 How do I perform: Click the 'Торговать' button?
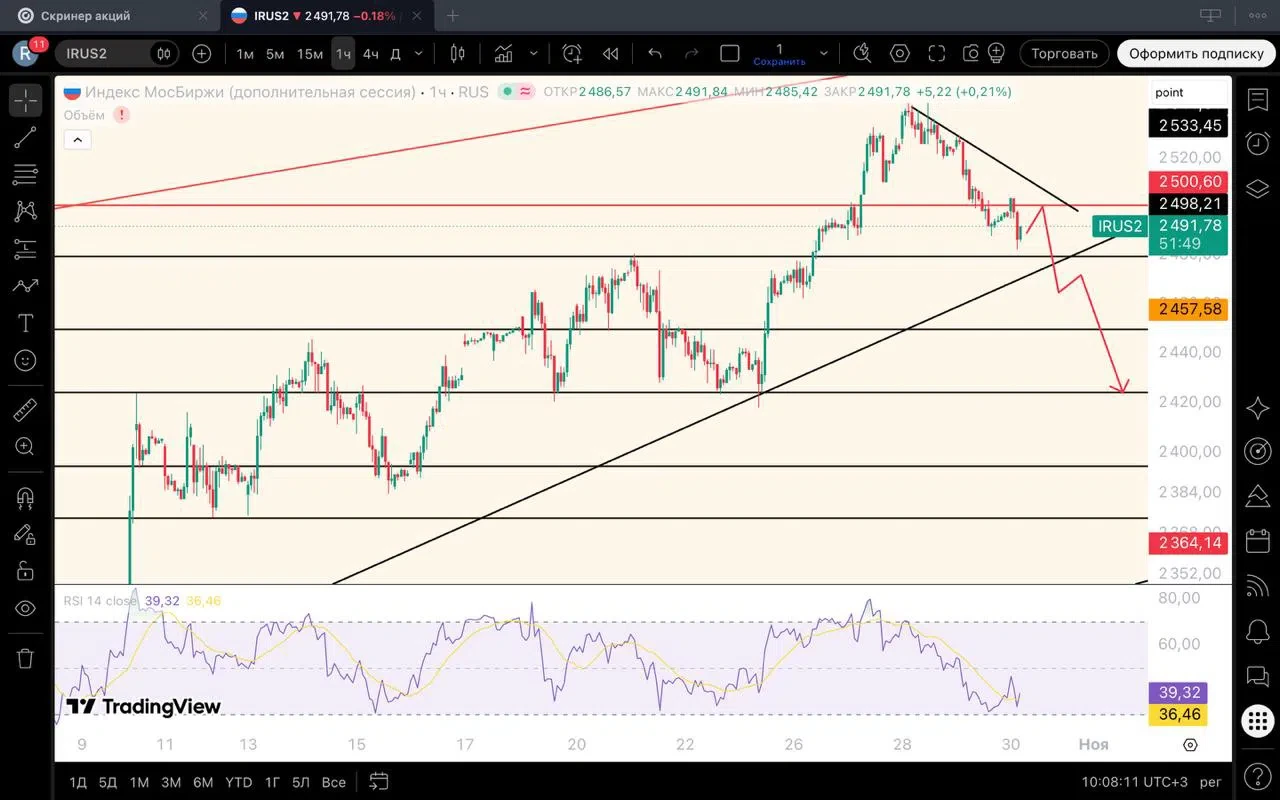[x=1064, y=54]
